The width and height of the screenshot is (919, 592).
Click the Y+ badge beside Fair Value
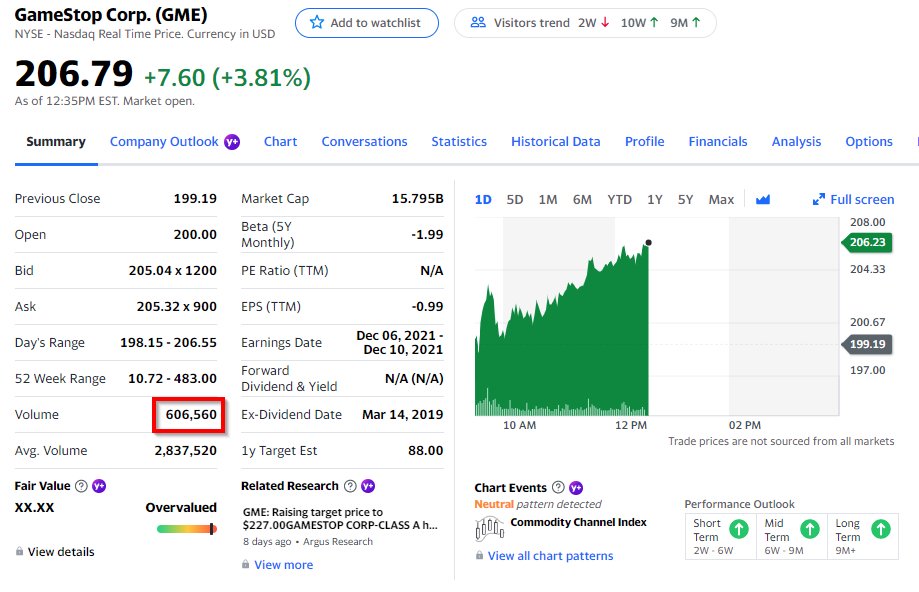click(x=99, y=486)
